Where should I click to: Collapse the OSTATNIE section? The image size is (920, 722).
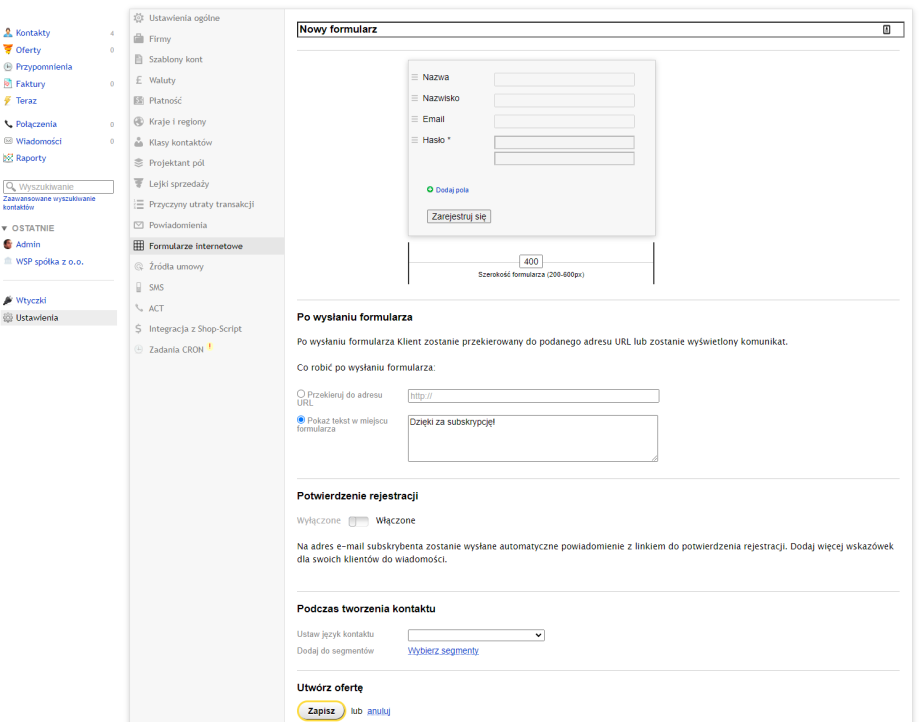[x=4, y=228]
